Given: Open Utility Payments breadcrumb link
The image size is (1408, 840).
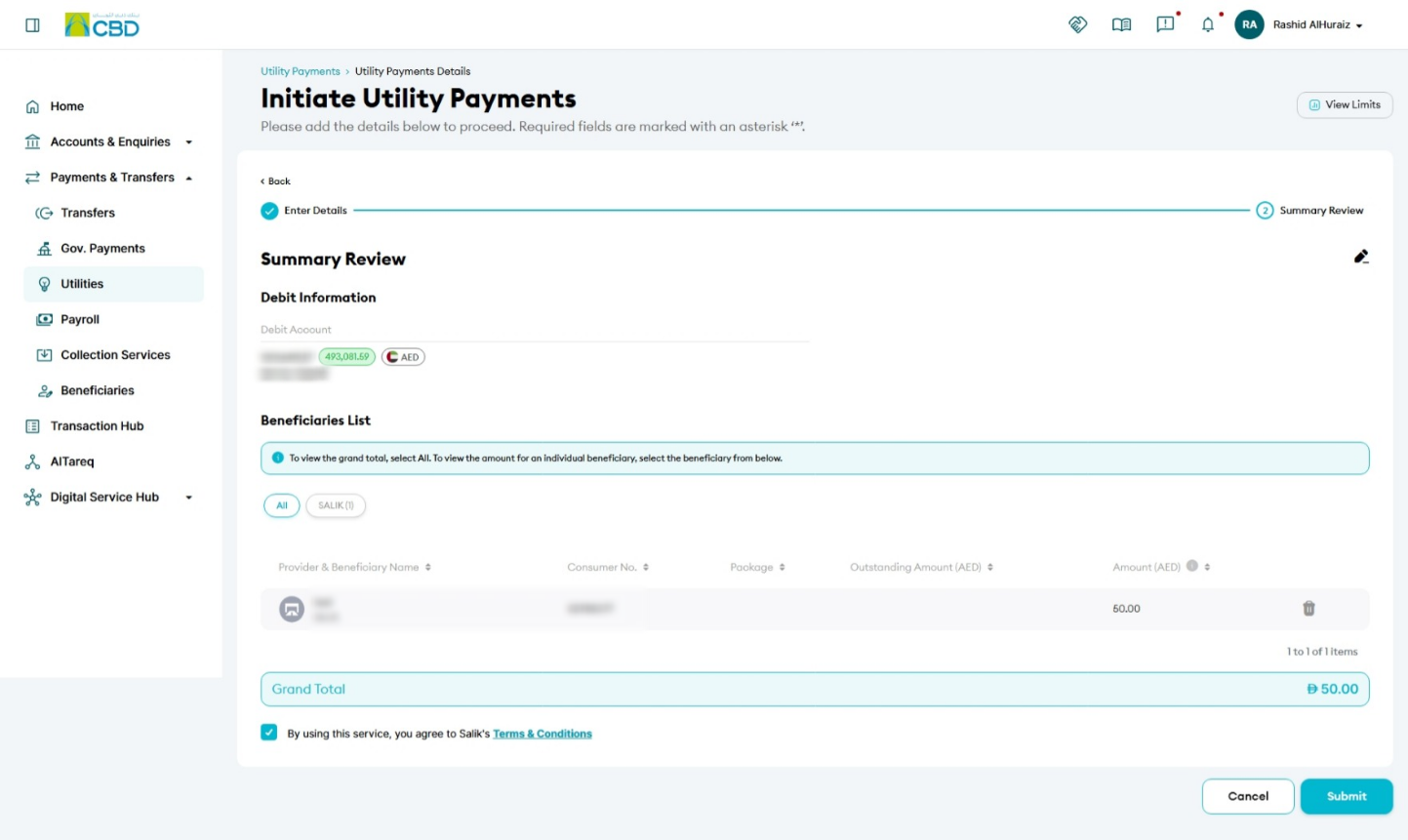Looking at the screenshot, I should click(301, 71).
